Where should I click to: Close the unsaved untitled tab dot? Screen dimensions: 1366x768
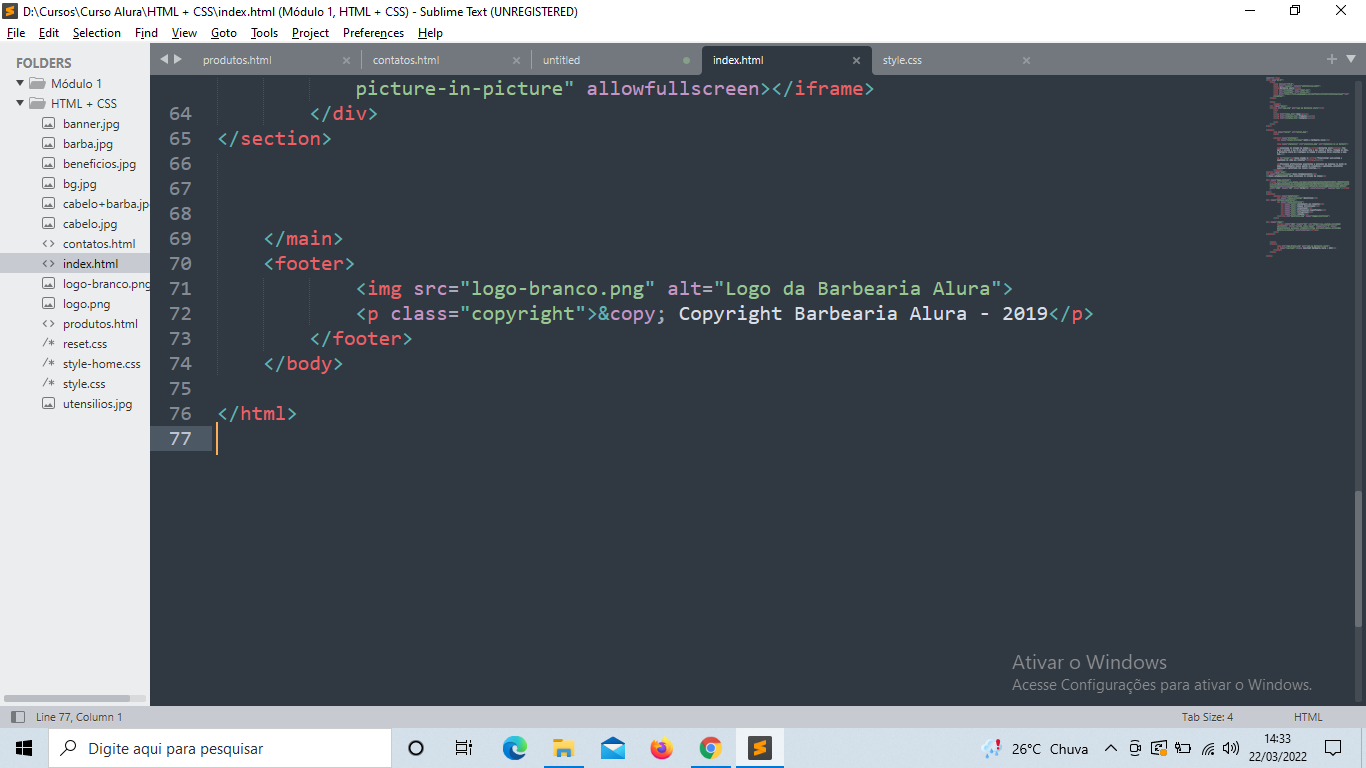(x=686, y=60)
